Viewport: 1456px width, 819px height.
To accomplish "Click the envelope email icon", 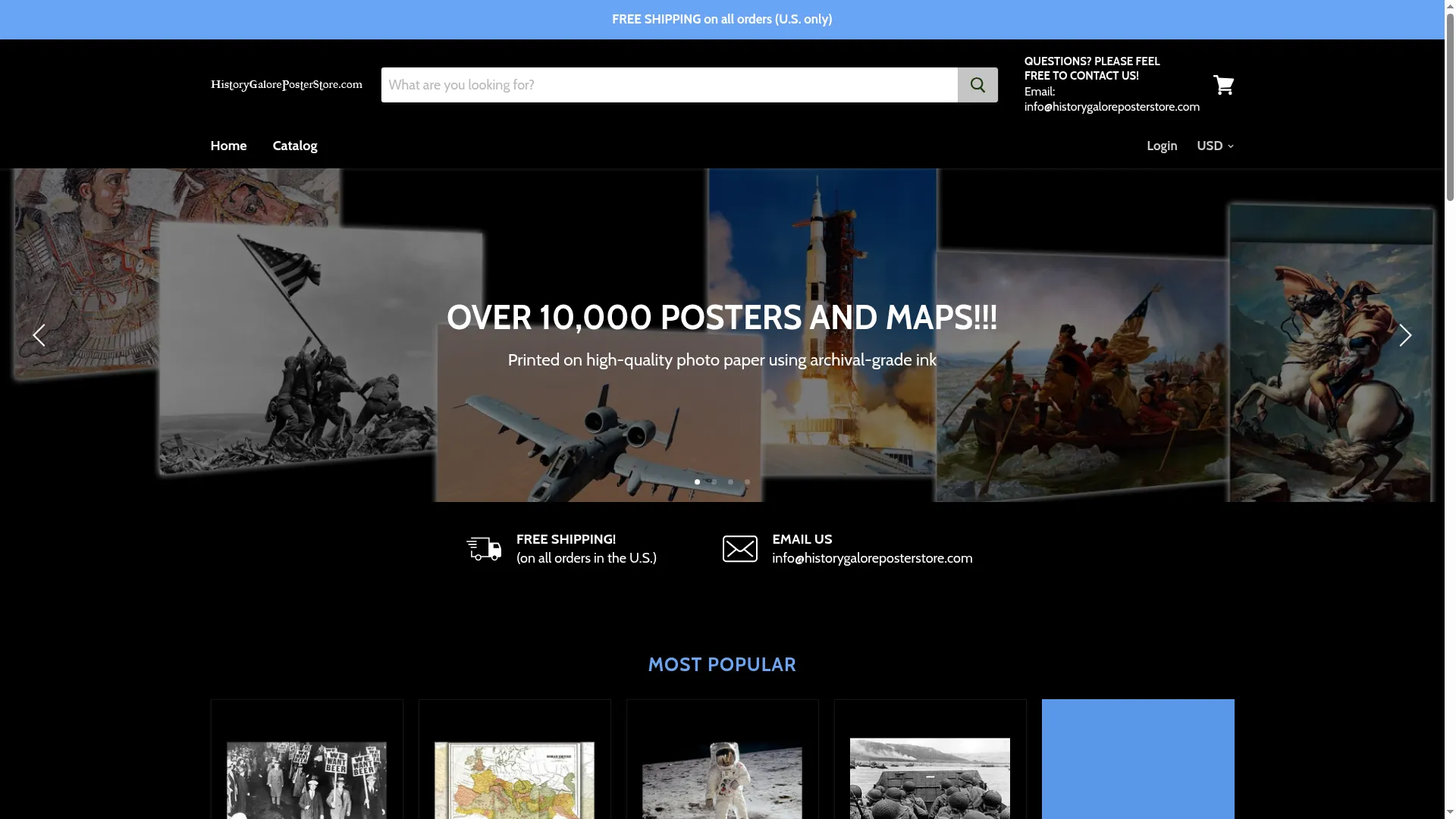I will pos(739,548).
